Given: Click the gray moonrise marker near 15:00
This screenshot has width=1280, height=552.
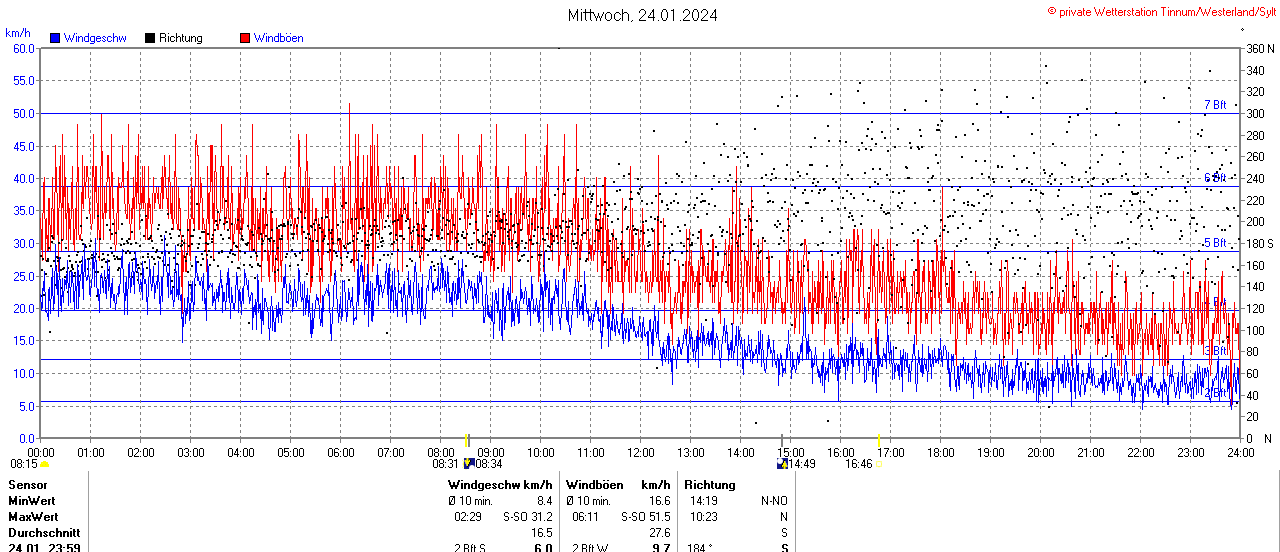Looking at the screenshot, I should tap(782, 441).
